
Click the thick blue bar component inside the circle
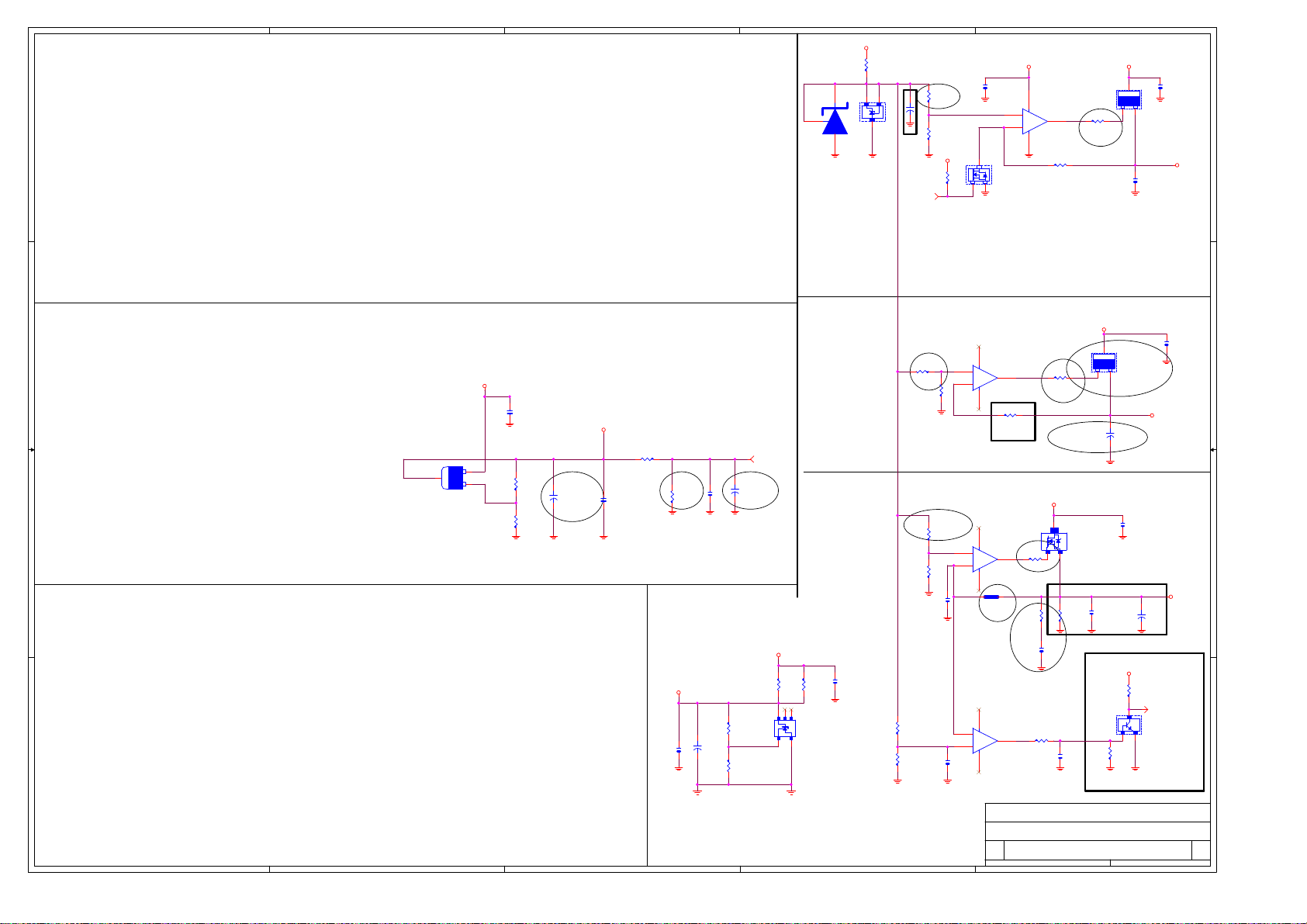992,597
